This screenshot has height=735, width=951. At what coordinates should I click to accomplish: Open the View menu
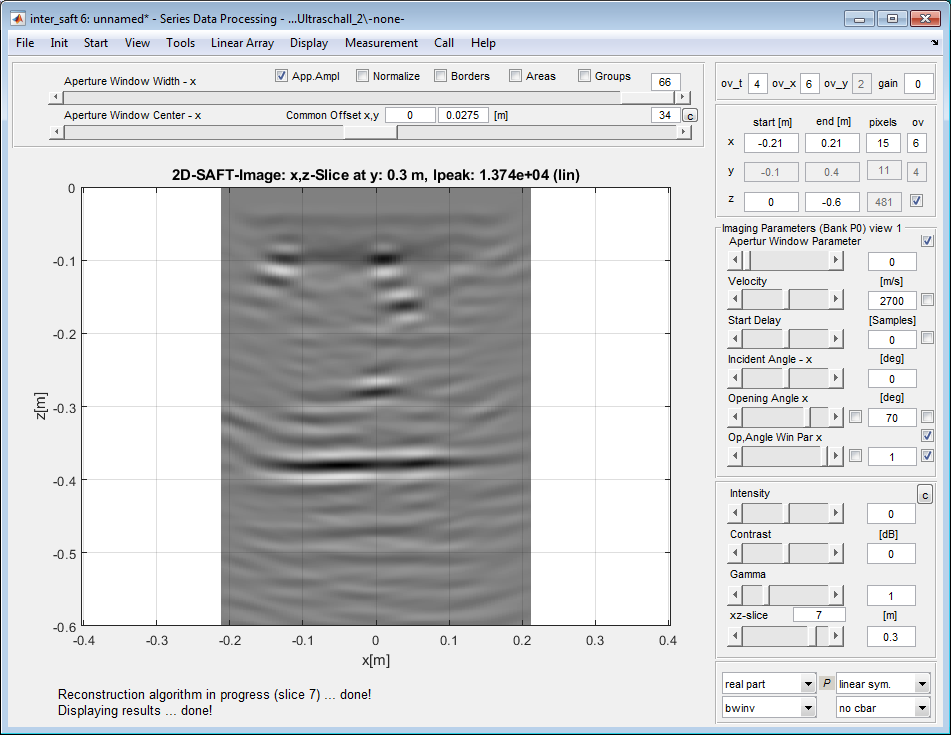(137, 43)
